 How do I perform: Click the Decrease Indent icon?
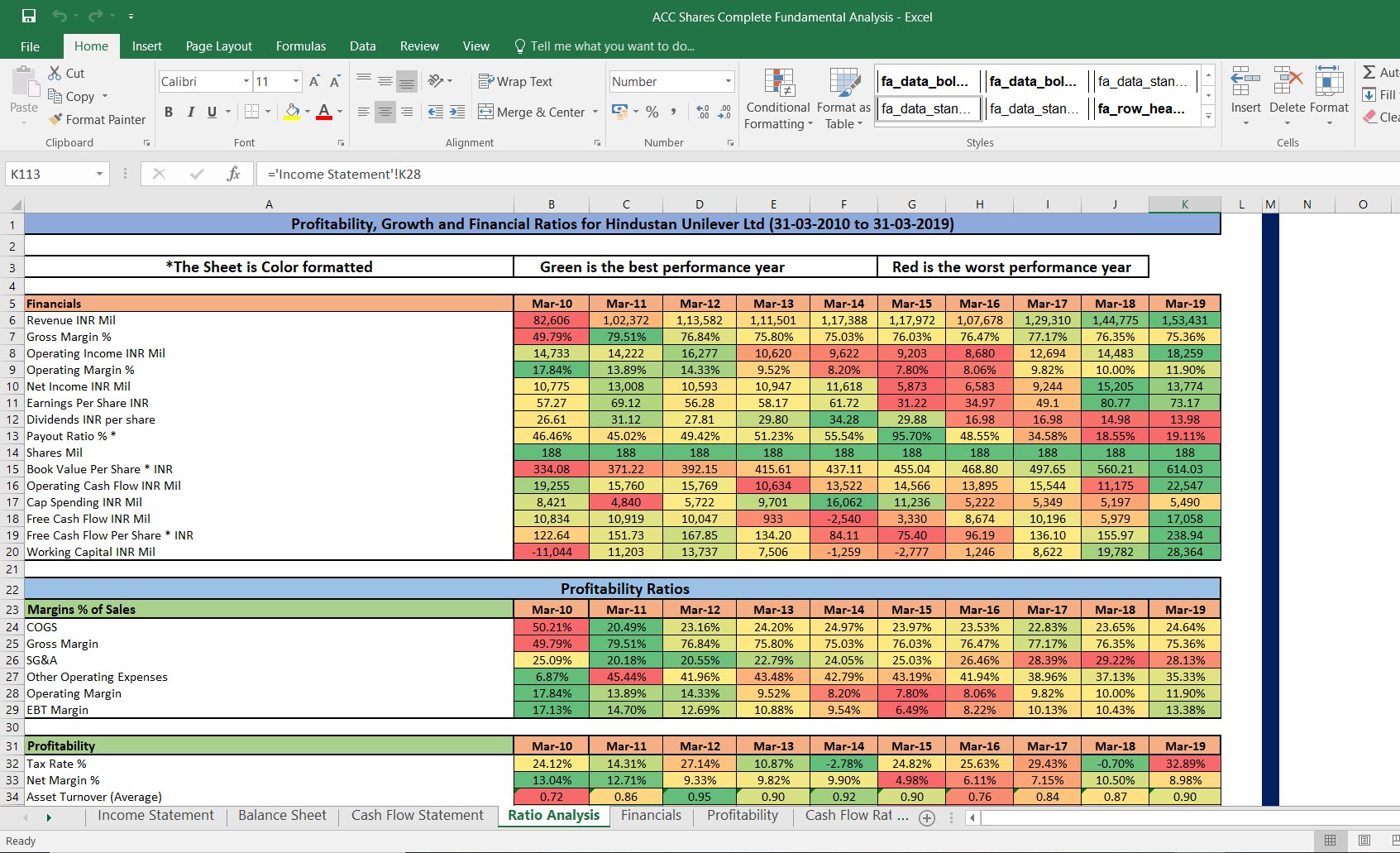(x=436, y=112)
